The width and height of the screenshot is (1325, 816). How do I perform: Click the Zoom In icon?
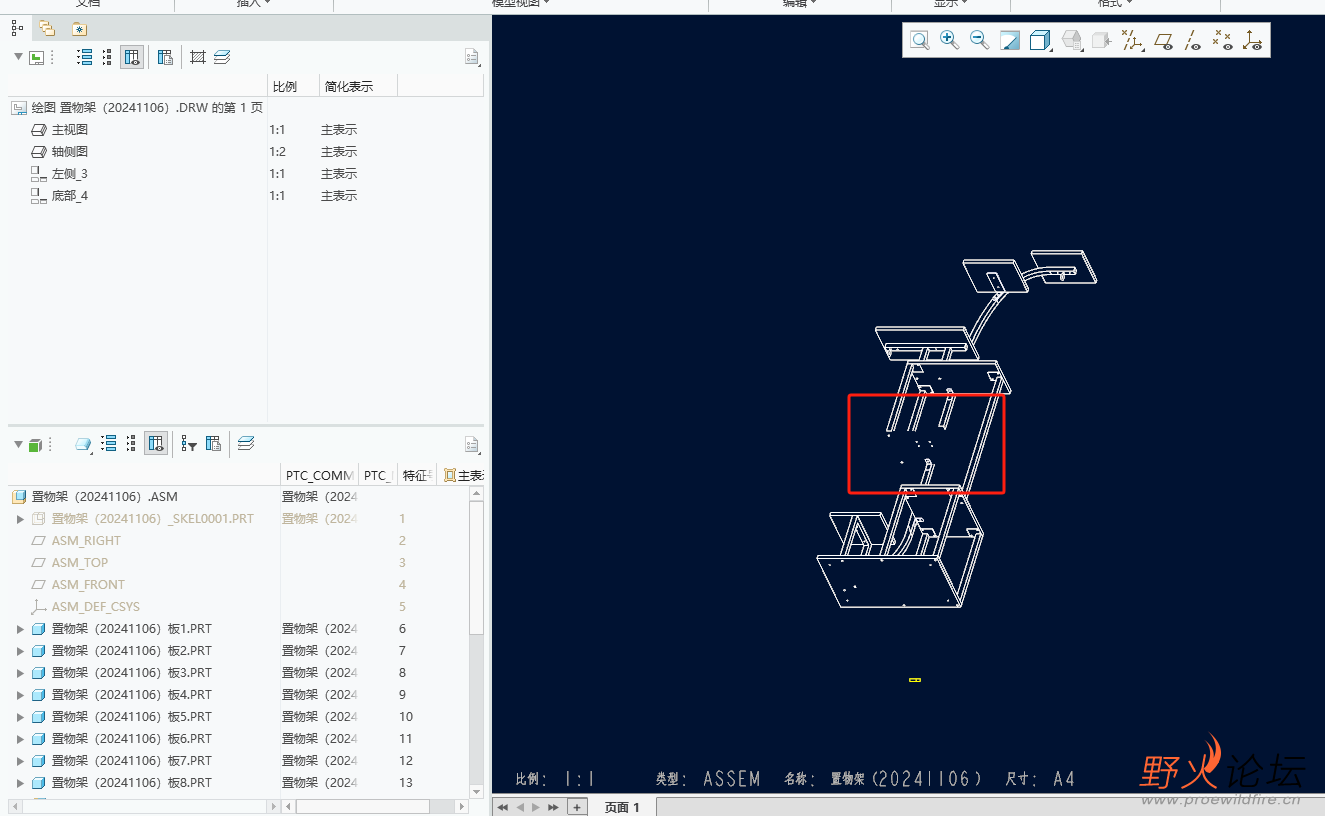949,40
